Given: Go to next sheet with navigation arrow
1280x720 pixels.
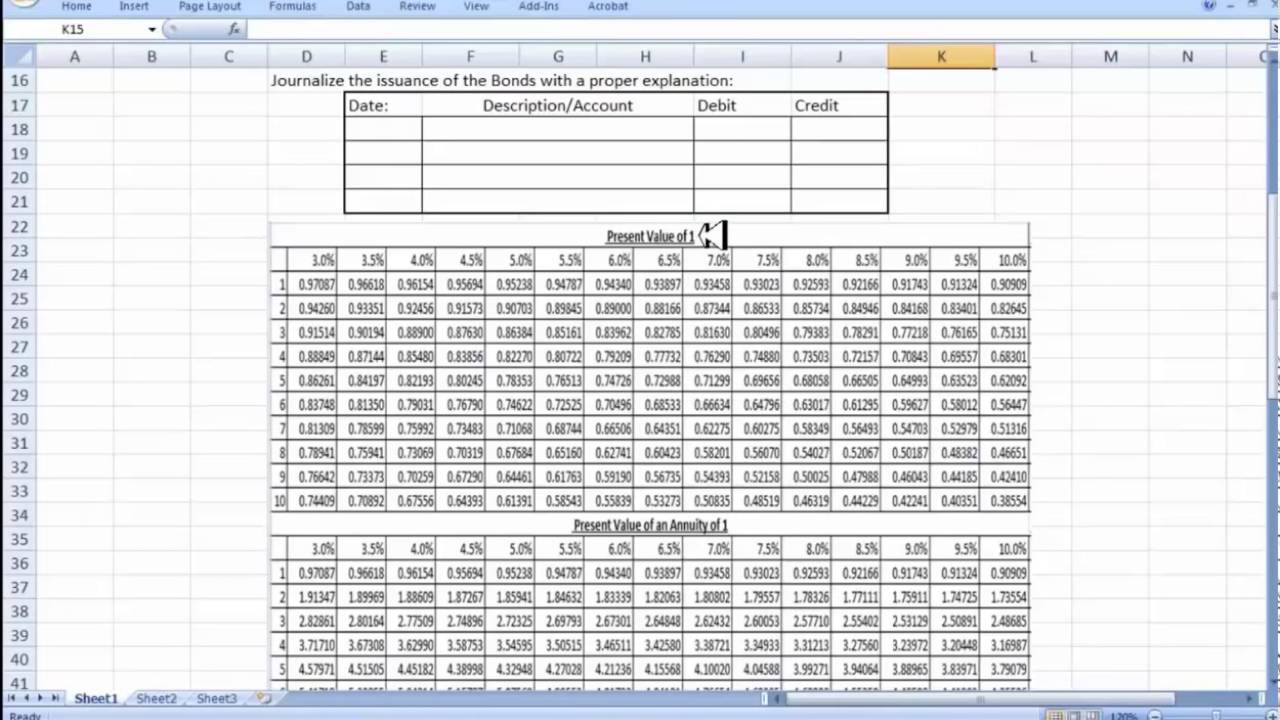Looking at the screenshot, I should pyautogui.click(x=40, y=698).
